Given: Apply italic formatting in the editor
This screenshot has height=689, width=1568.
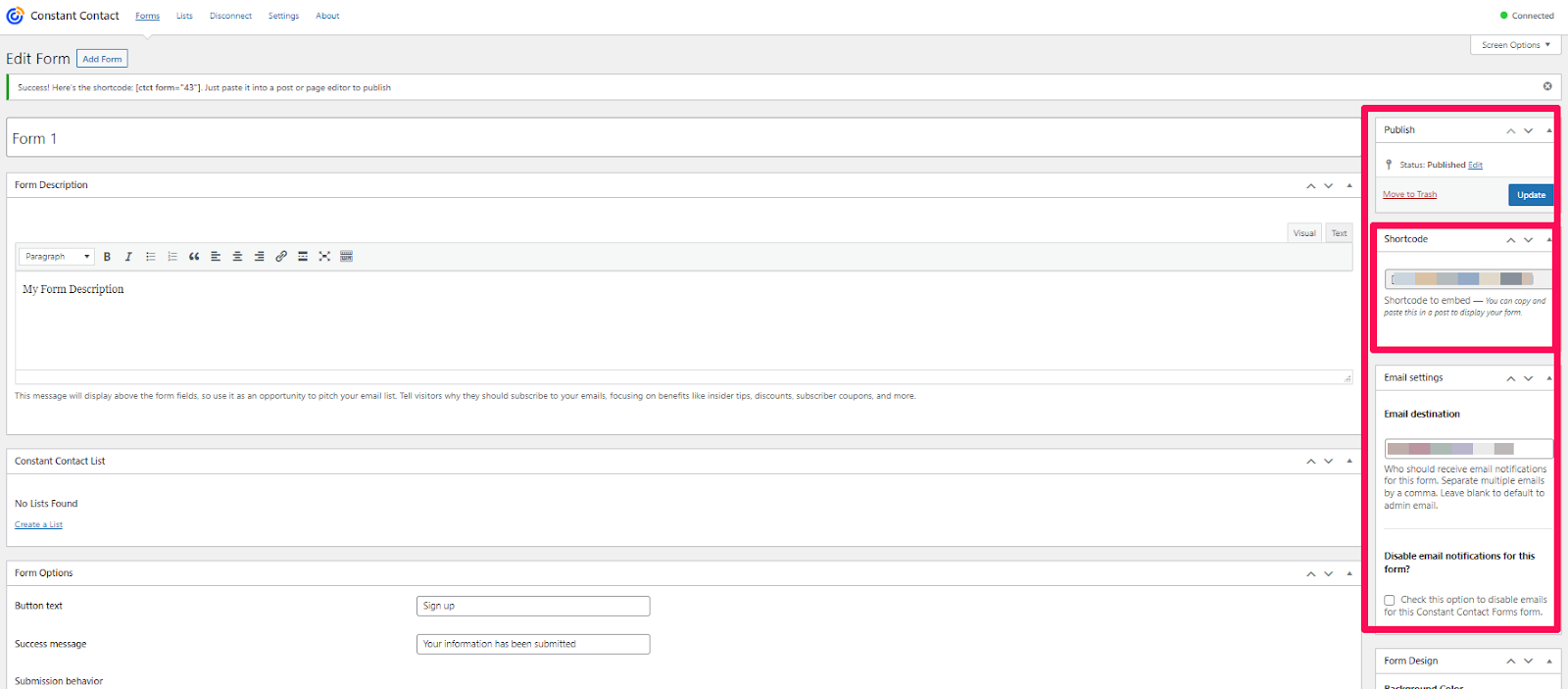Looking at the screenshot, I should (128, 257).
